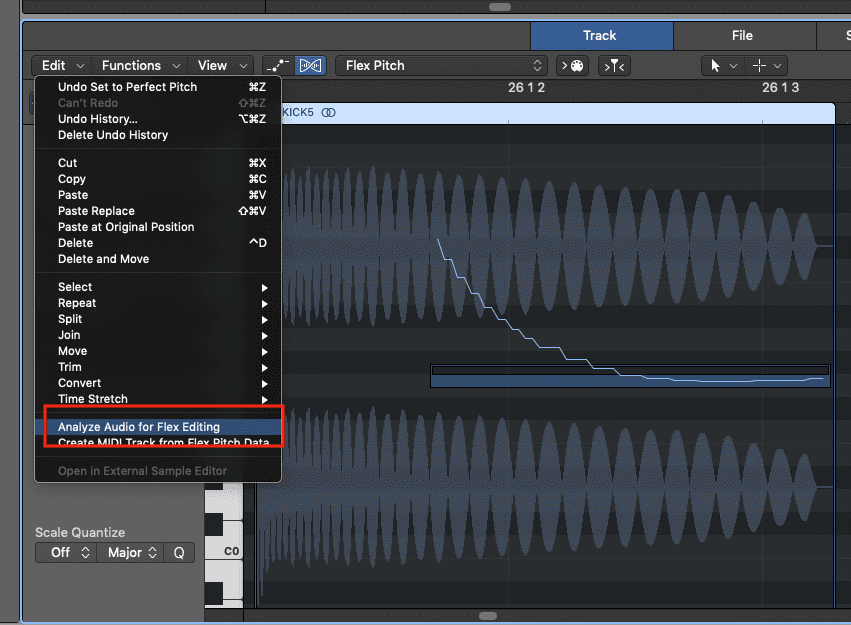Toggle the Catch Playhead button
Image resolution: width=851 pixels, height=625 pixels.
(x=614, y=66)
